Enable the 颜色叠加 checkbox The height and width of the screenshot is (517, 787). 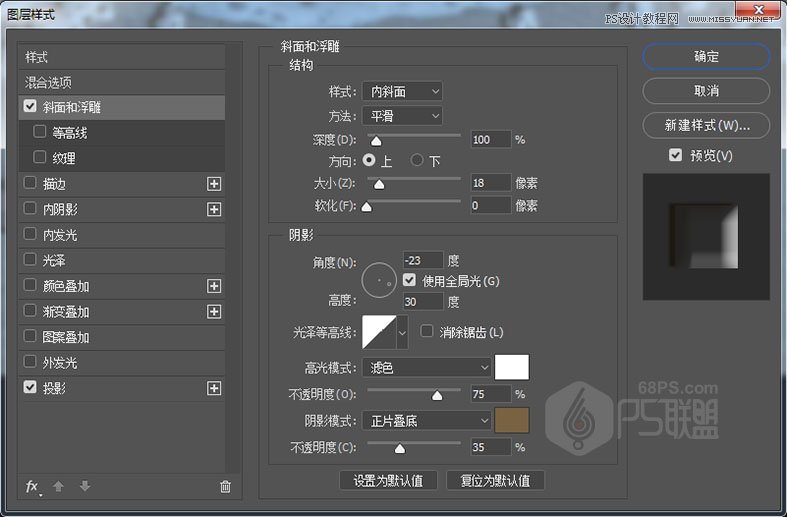pos(30,285)
